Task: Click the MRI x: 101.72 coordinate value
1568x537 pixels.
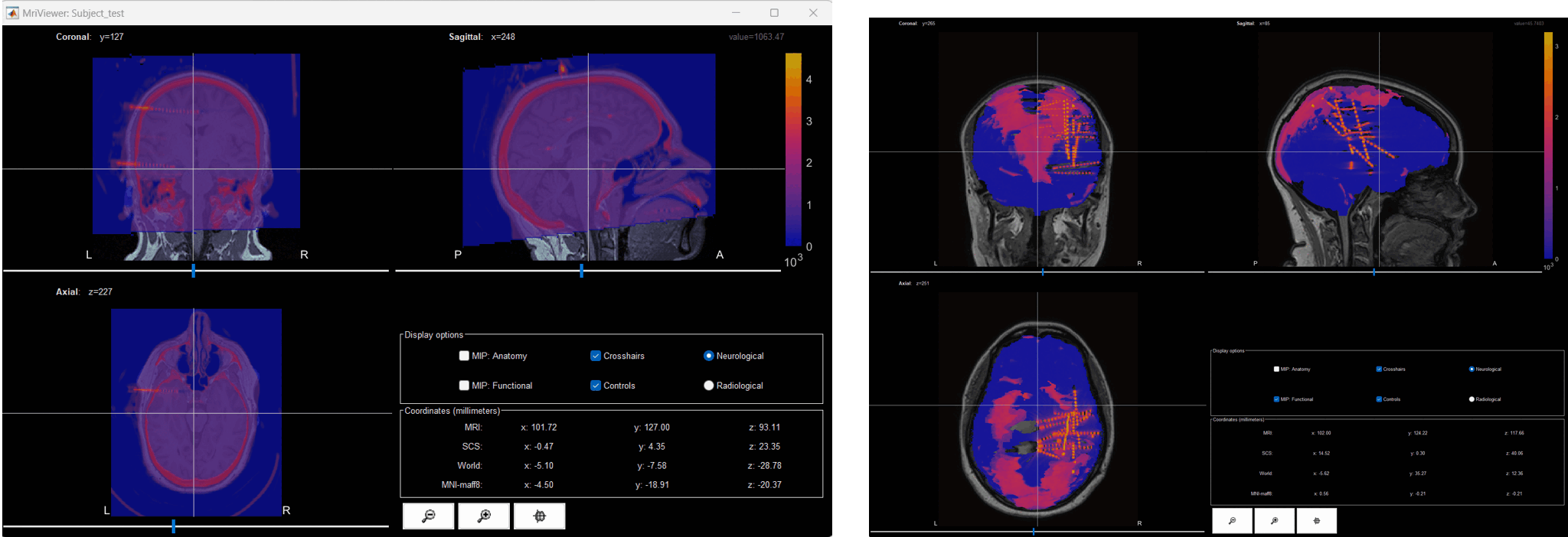Action: point(539,428)
